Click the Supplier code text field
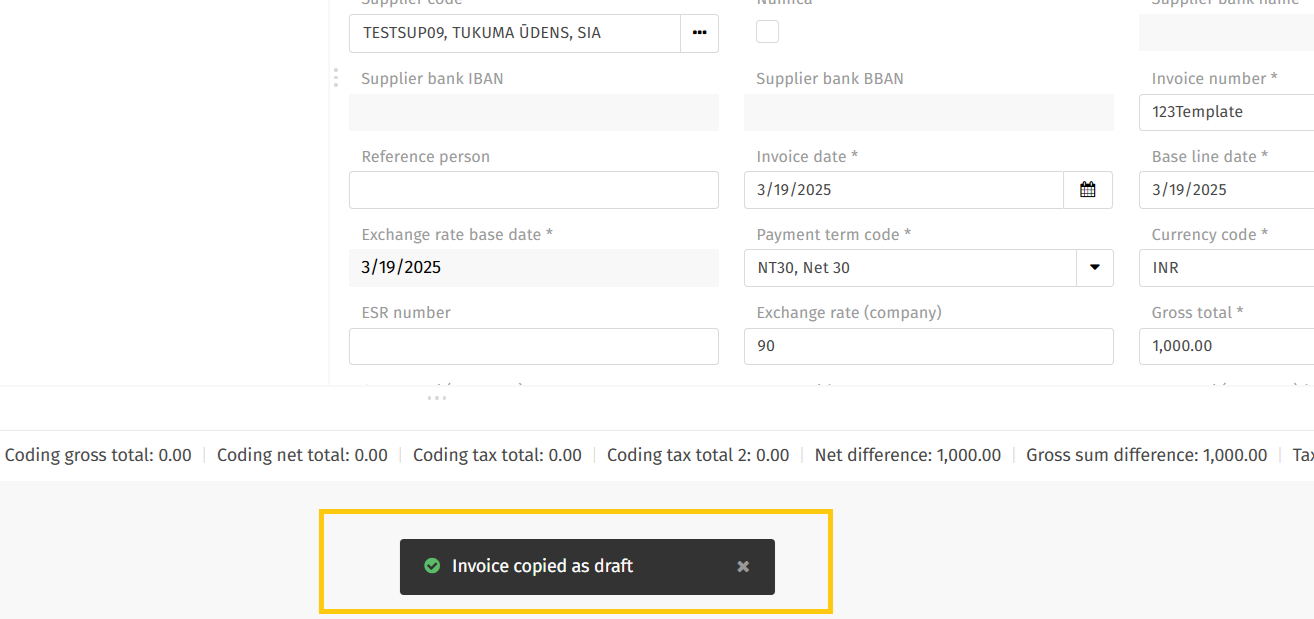 514,33
